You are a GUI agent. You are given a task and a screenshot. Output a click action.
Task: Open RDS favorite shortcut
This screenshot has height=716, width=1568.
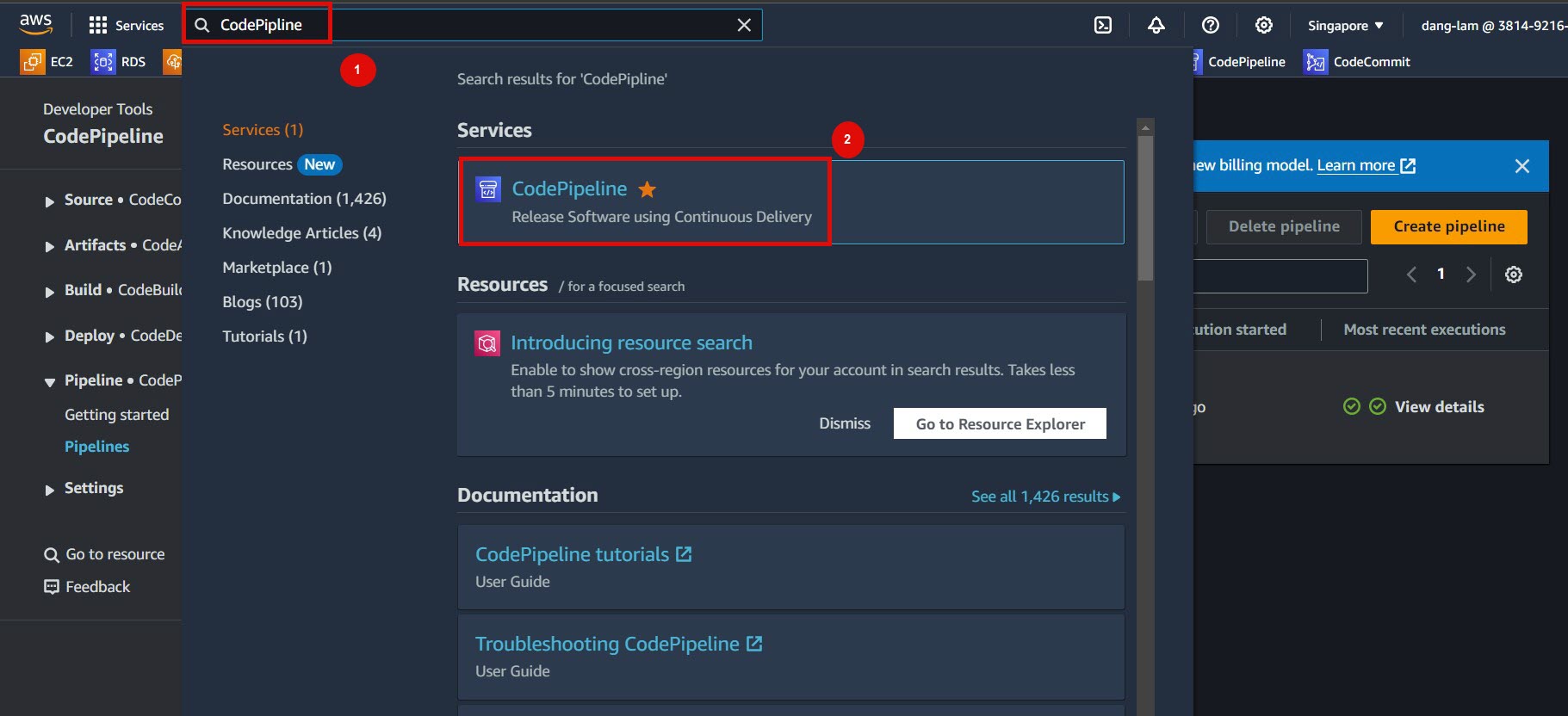[x=119, y=61]
